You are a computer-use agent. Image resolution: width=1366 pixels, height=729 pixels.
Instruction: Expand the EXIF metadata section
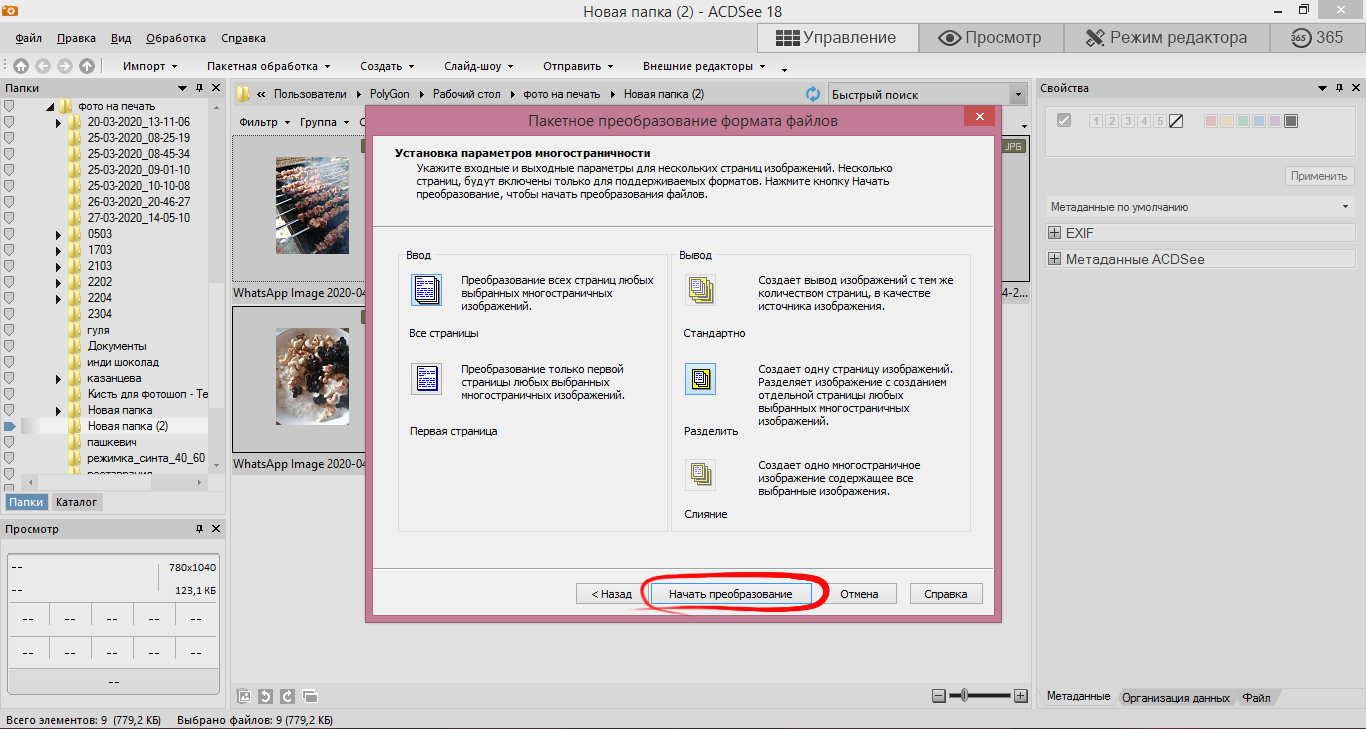click(1054, 233)
